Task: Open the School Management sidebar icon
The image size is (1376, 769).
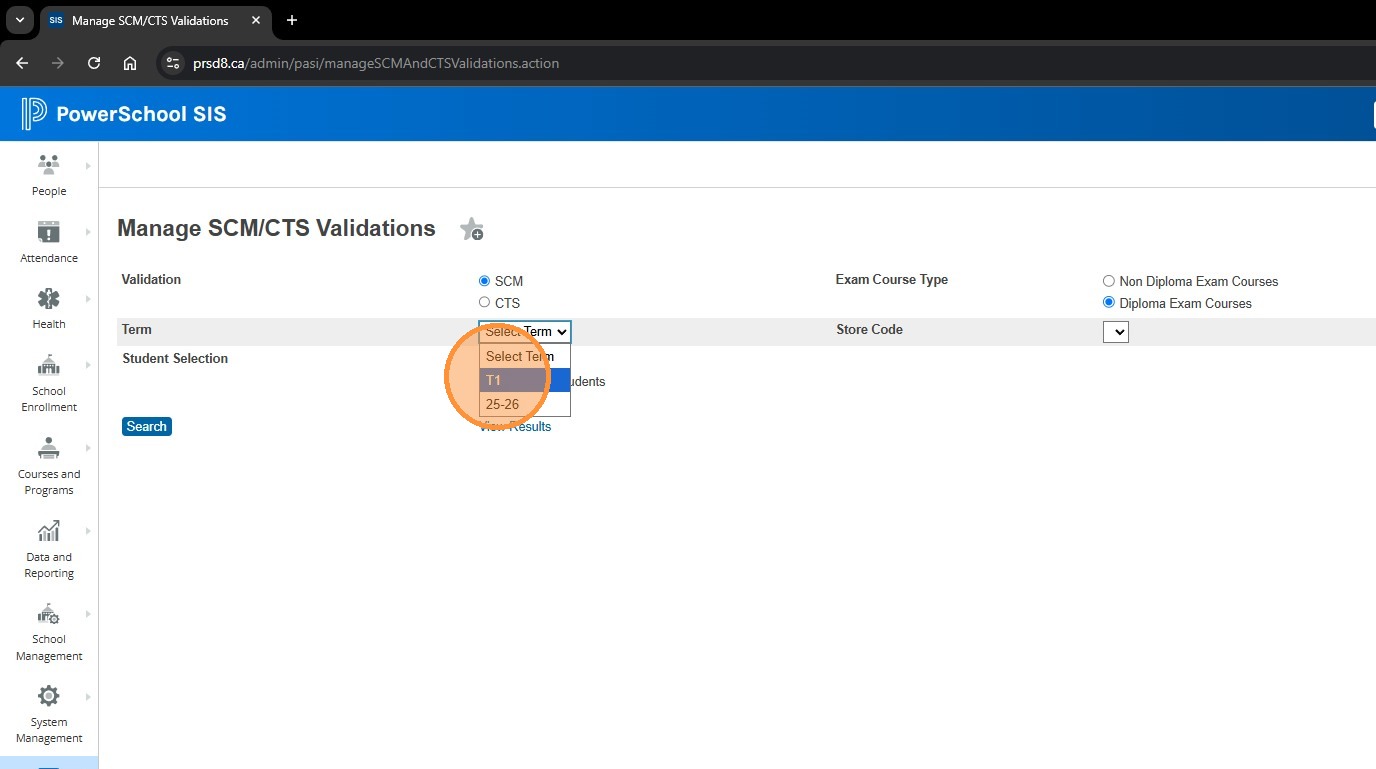Action: coord(48,614)
